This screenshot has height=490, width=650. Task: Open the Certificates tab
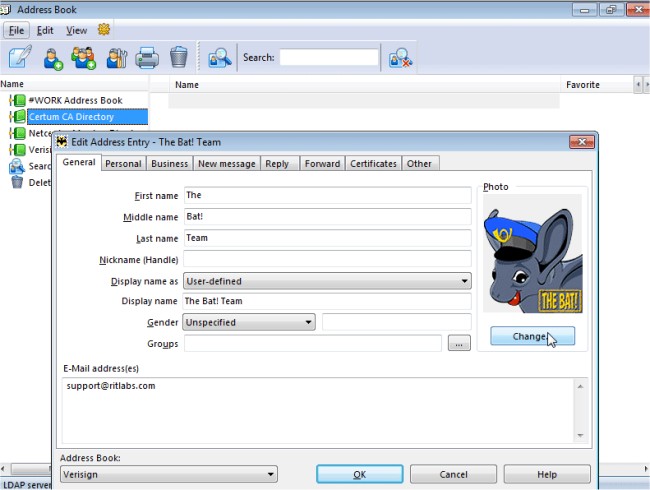click(373, 164)
